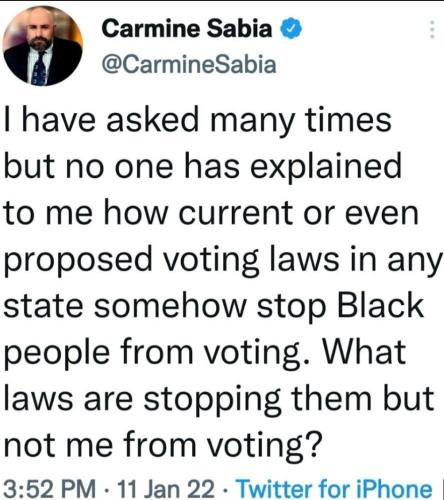Click the word 'explained' in the tweet
The image size is (444, 500).
[x=326, y=167]
